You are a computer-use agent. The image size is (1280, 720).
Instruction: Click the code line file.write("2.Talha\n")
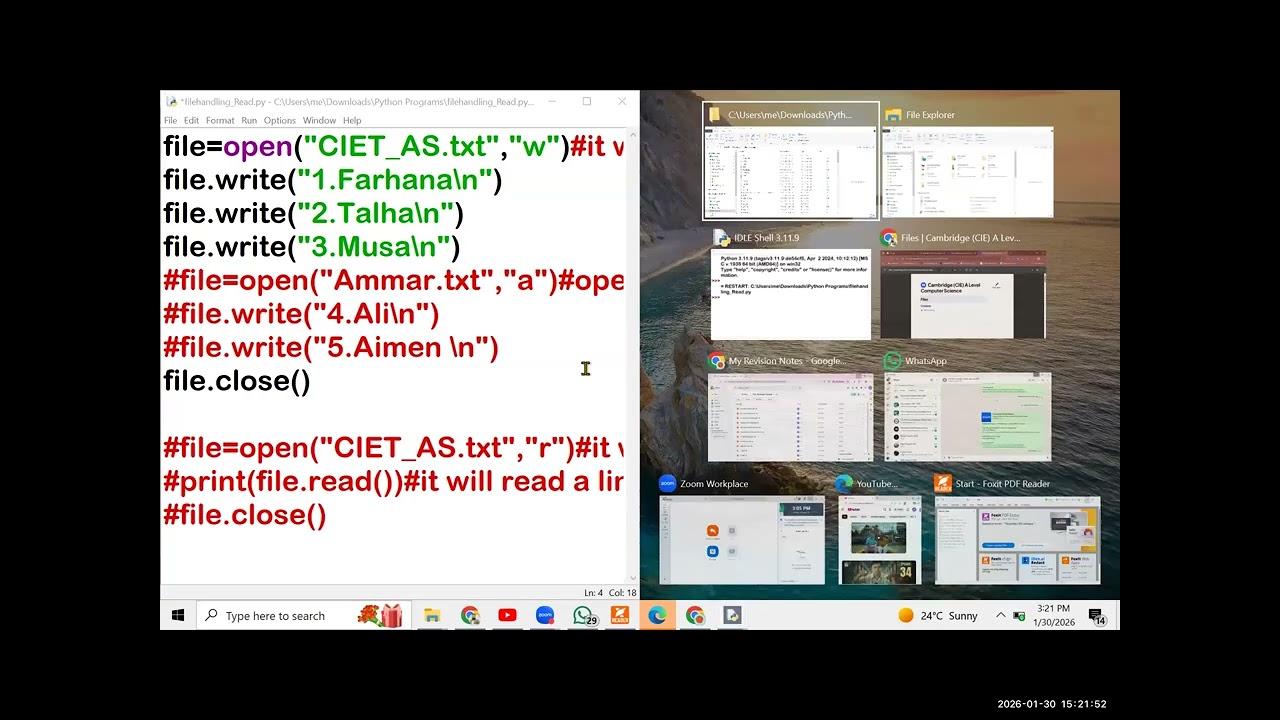[313, 213]
